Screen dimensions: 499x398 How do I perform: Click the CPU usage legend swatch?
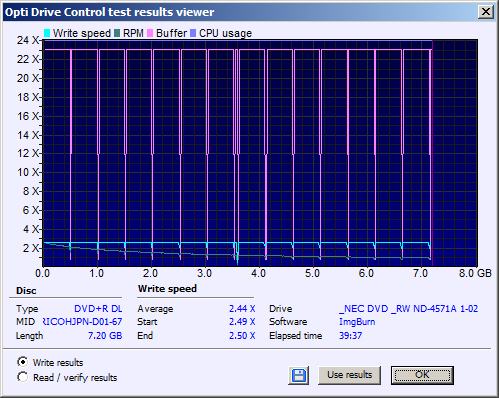(193, 33)
